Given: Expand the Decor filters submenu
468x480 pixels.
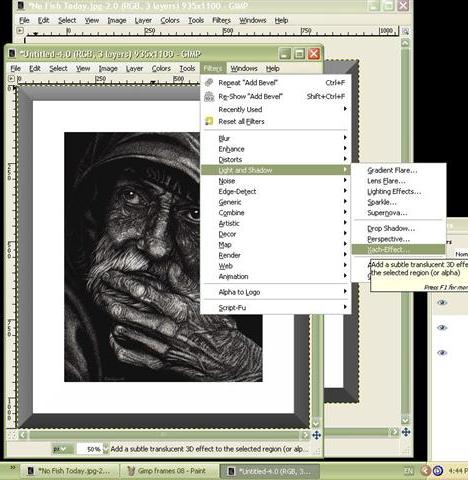Looking at the screenshot, I should tap(276, 234).
